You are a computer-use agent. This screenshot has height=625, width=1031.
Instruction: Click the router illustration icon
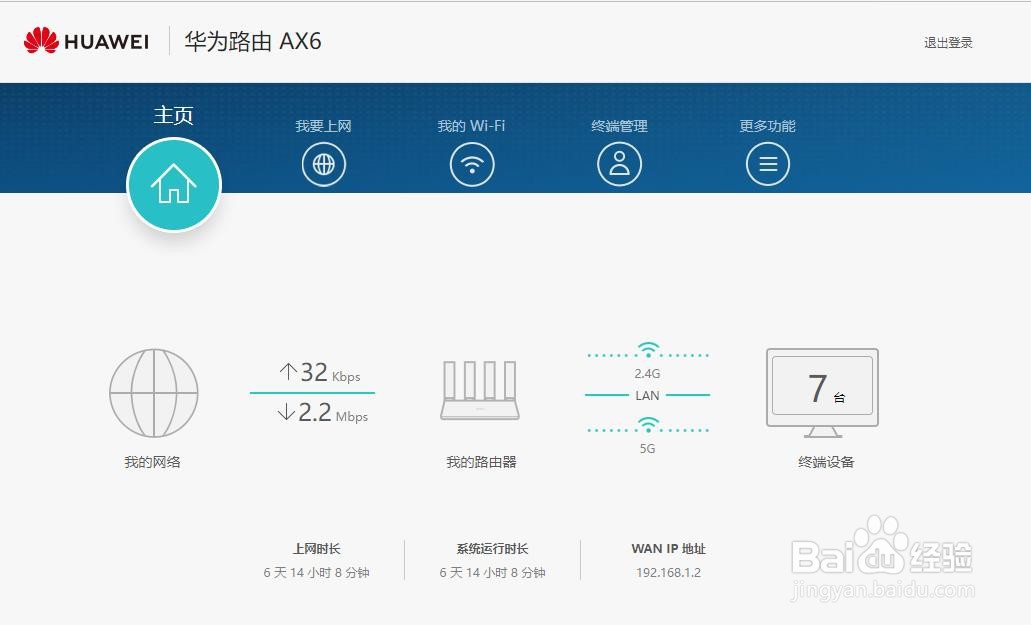[480, 390]
